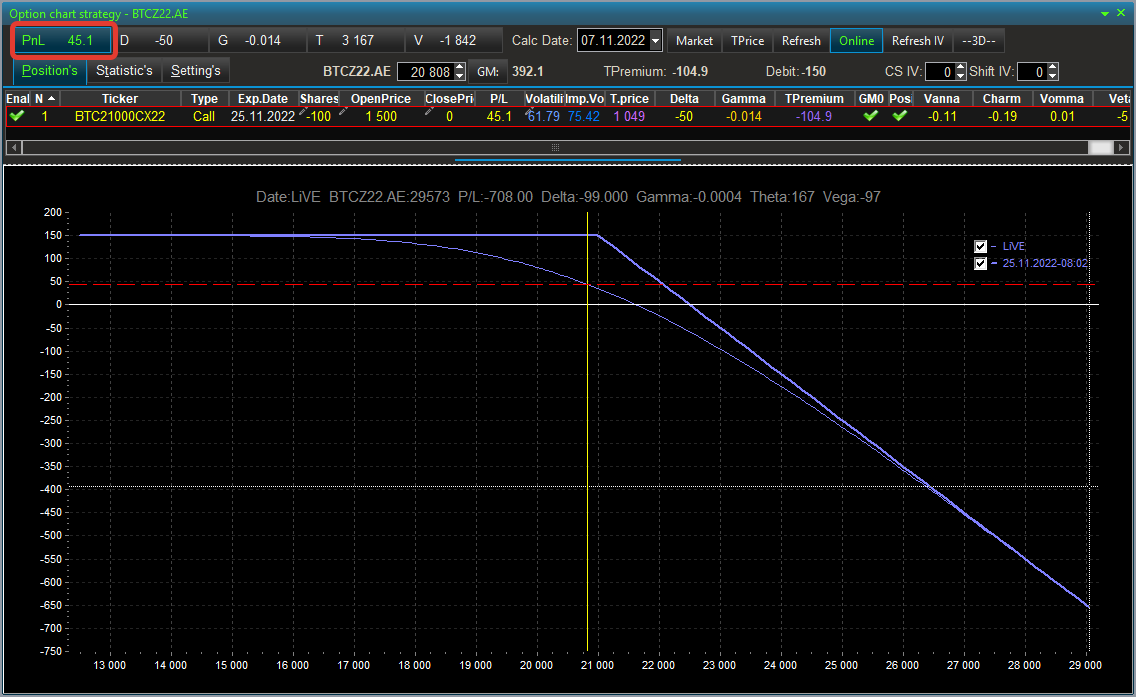Screen dimensions: 1136x697
Task: Toggle the LIVE legend checkbox
Action: click(x=980, y=246)
